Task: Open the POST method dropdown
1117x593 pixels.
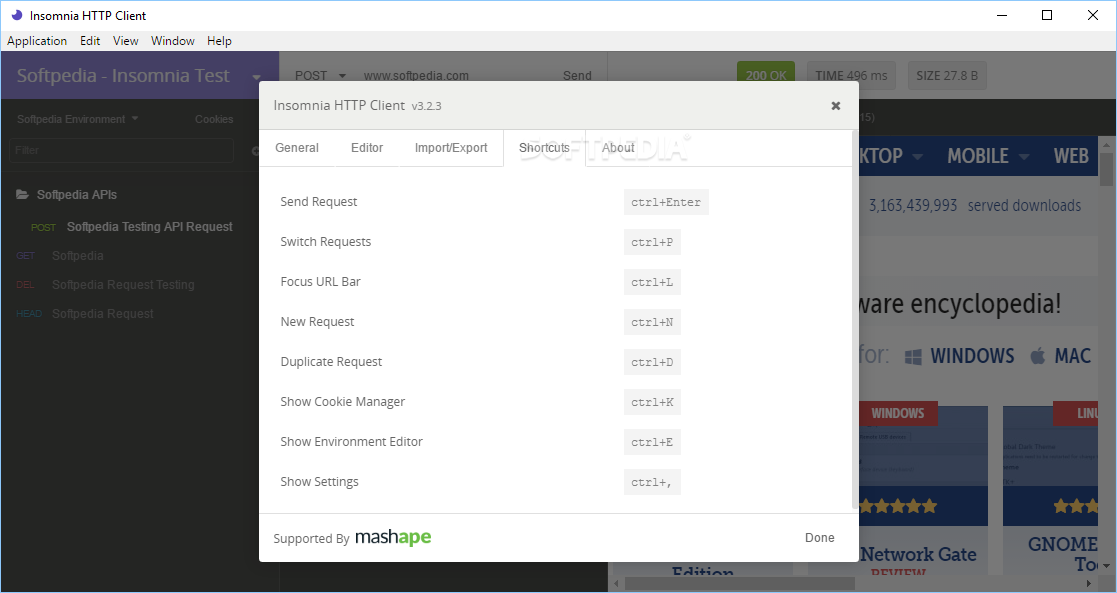Action: click(320, 76)
